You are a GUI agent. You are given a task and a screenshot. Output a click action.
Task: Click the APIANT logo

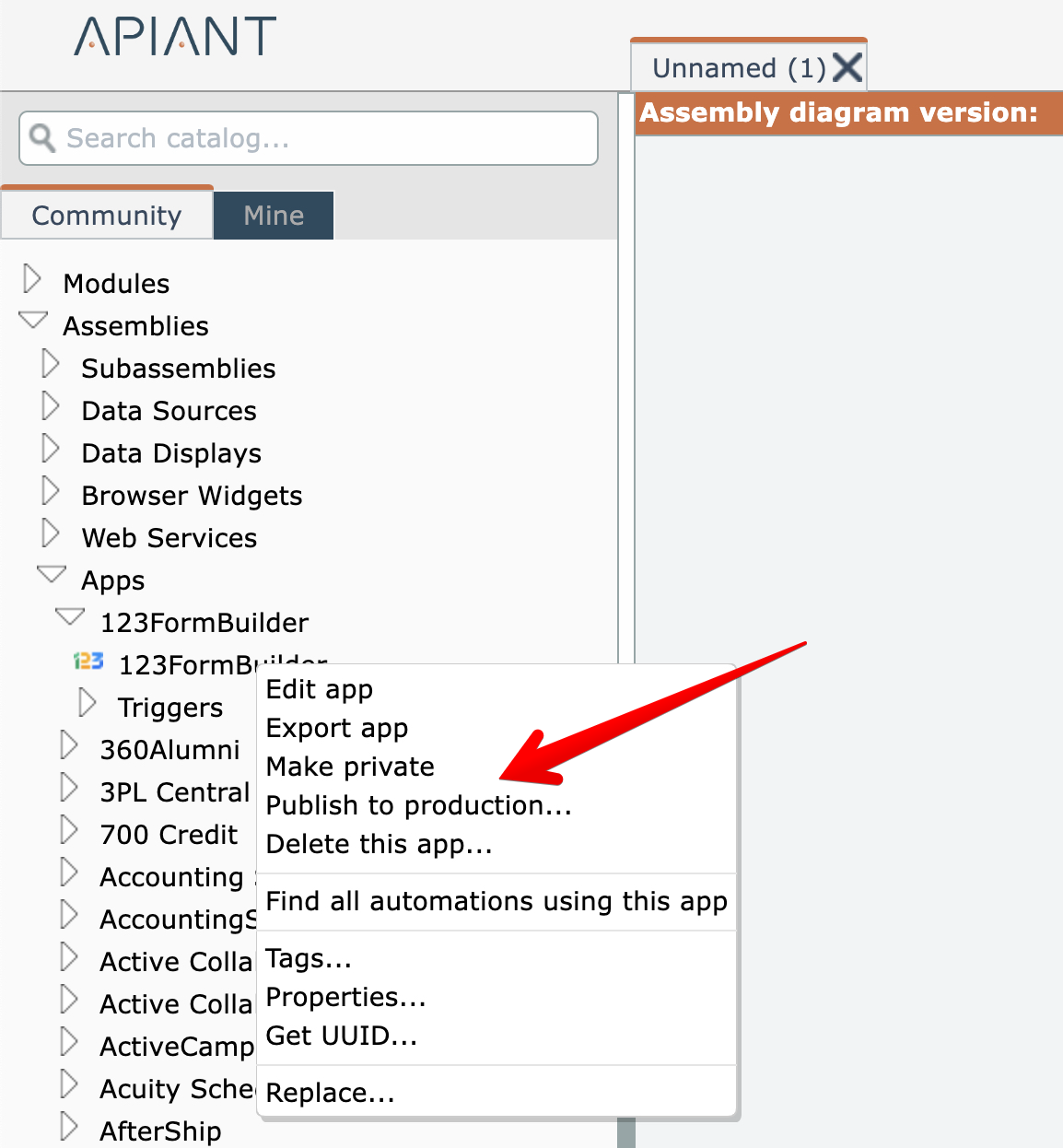click(175, 37)
